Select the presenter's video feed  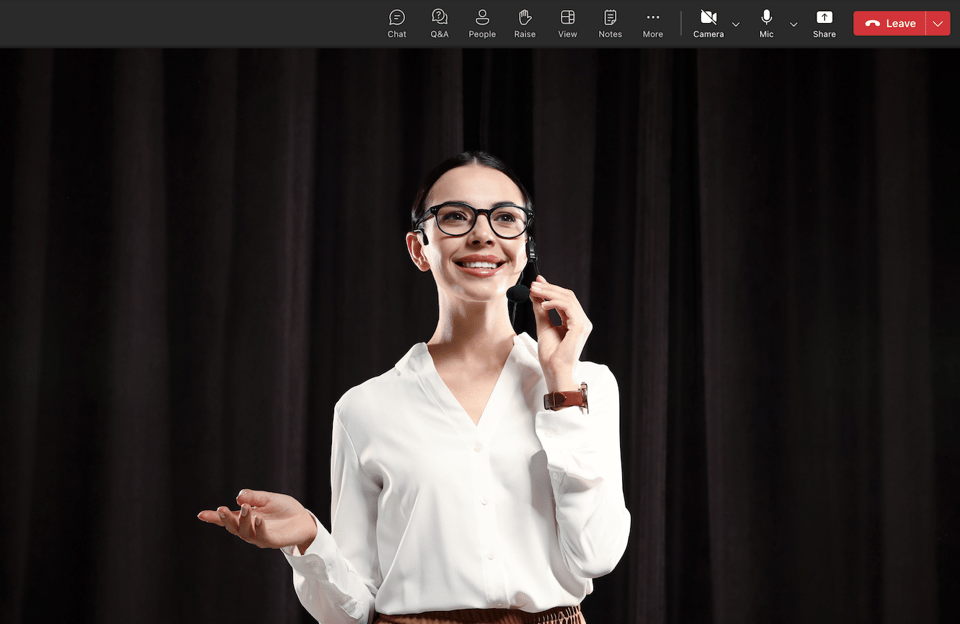point(480,336)
